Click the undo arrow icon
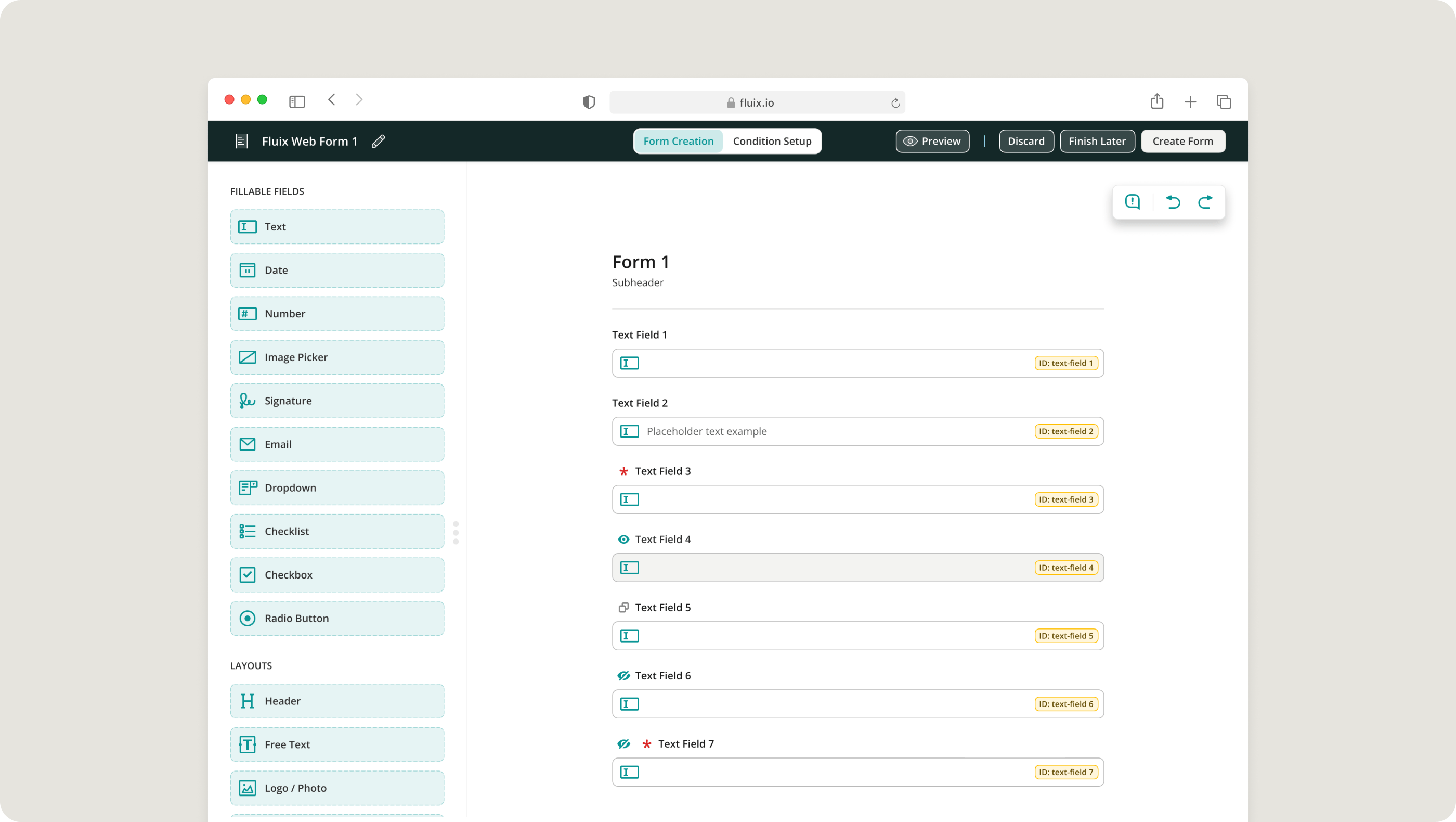1456x822 pixels. 1173,202
